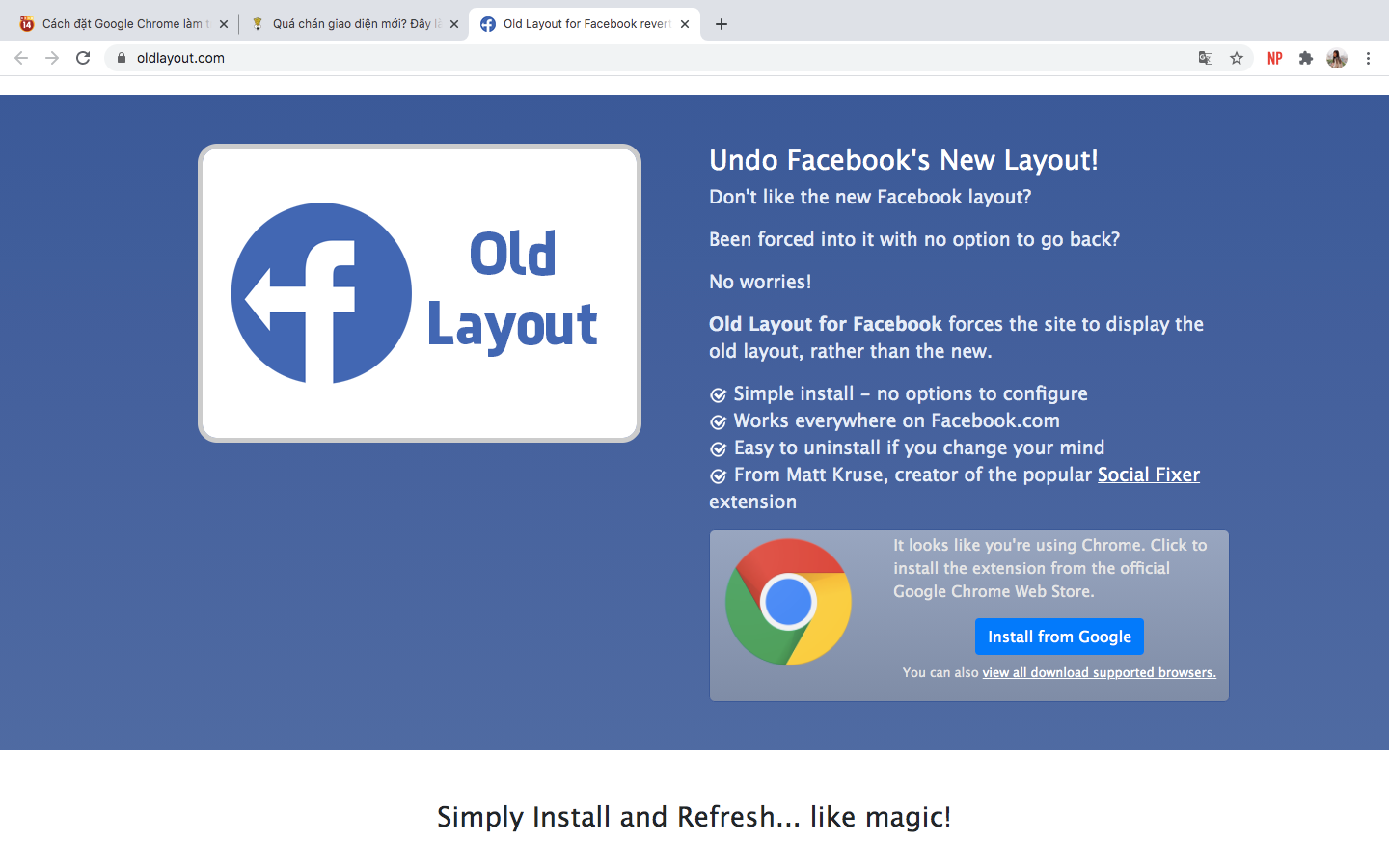
Task: Open the Extensions puzzle piece menu
Action: pos(1306,58)
